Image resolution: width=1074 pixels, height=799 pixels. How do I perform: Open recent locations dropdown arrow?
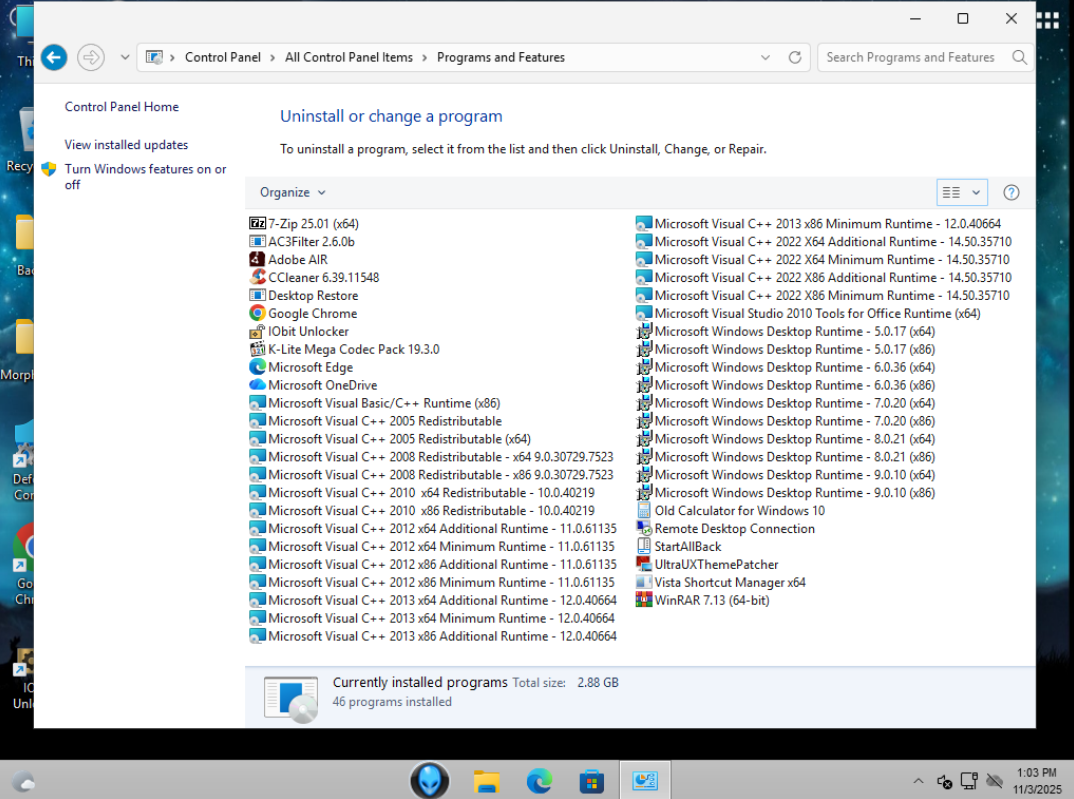tap(125, 58)
